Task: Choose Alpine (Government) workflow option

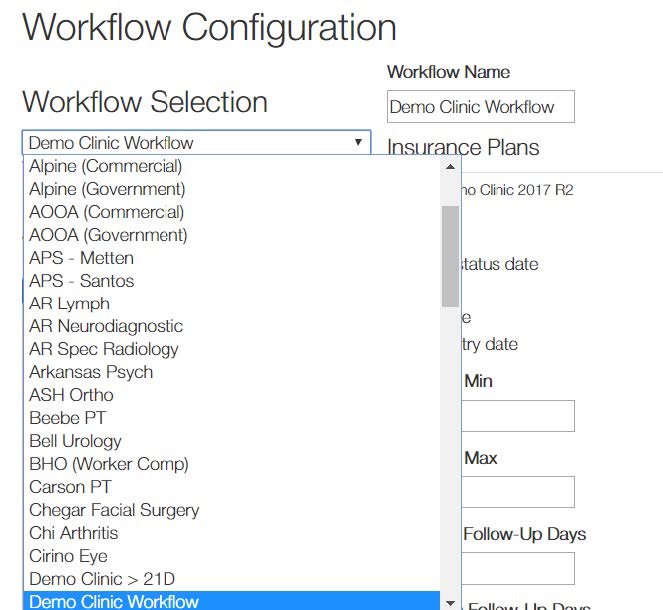Action: (107, 189)
